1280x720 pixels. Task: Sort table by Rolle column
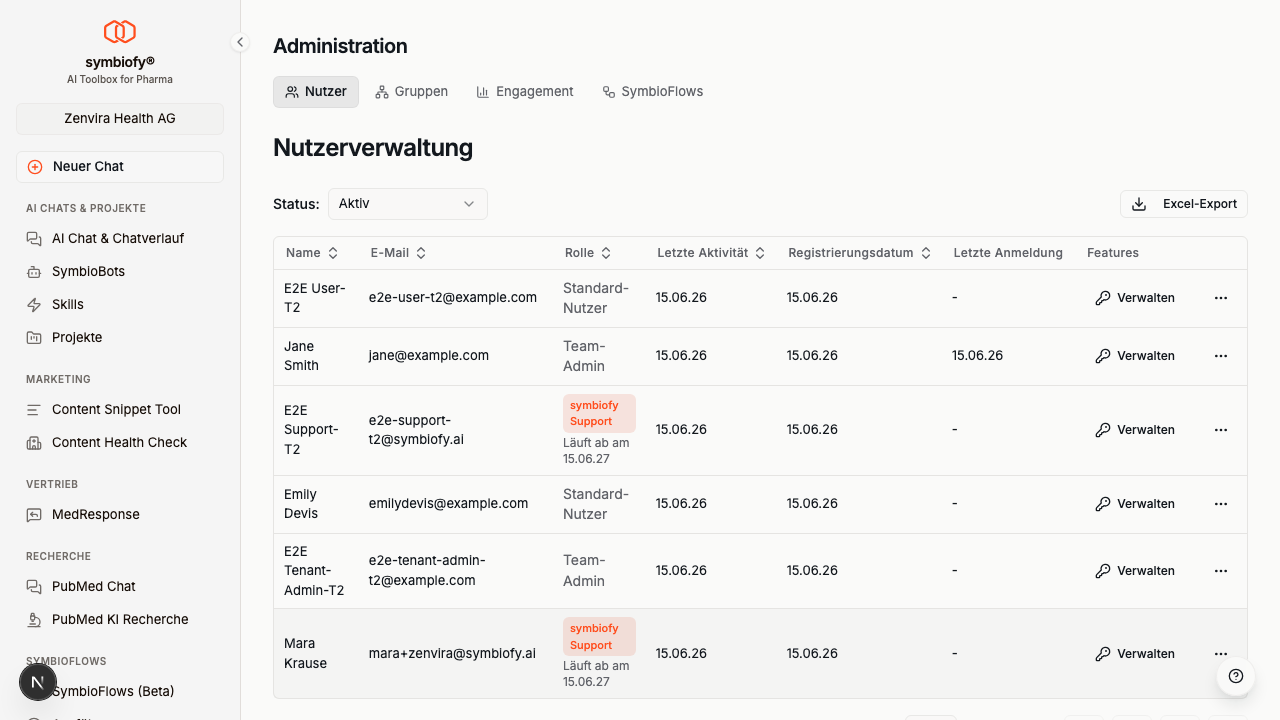588,253
